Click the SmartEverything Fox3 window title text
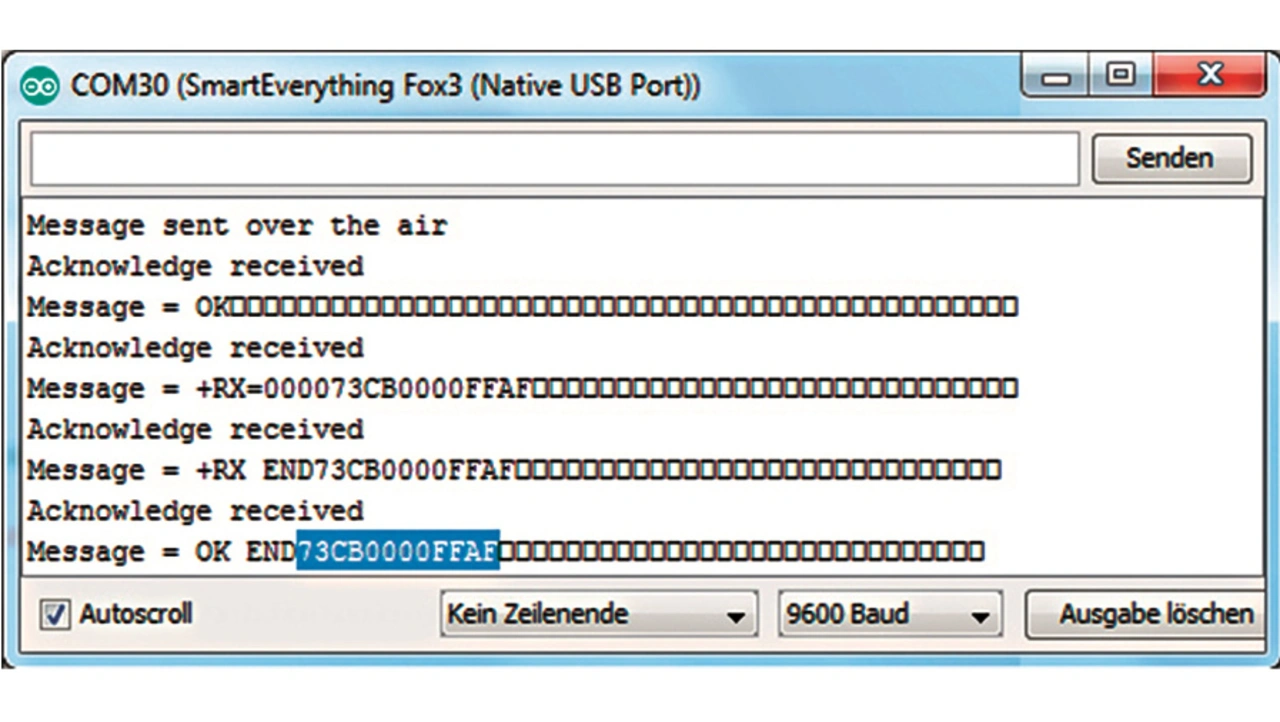The width and height of the screenshot is (1280, 722). [385, 86]
